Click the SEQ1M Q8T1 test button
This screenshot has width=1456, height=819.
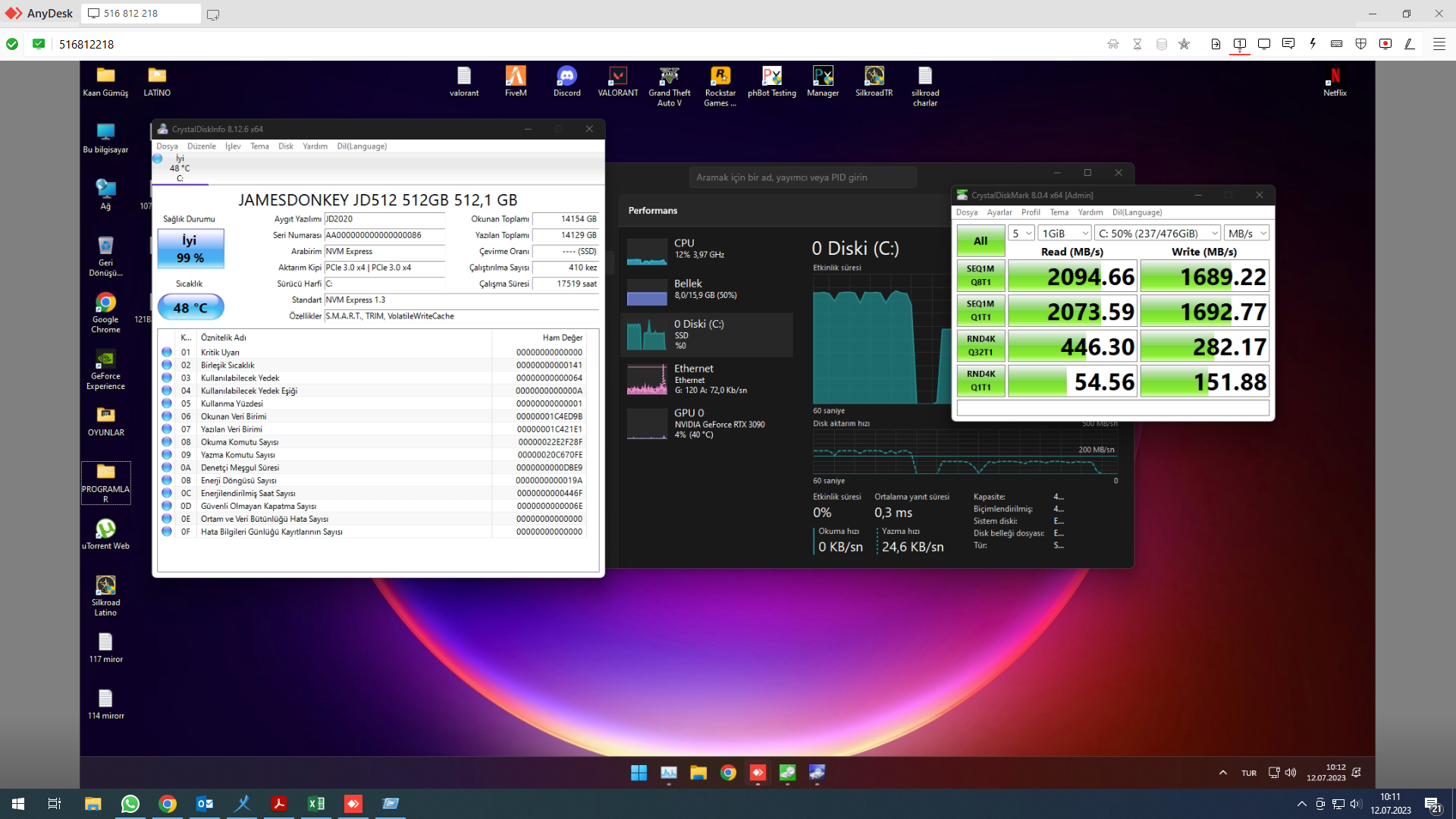coord(981,275)
